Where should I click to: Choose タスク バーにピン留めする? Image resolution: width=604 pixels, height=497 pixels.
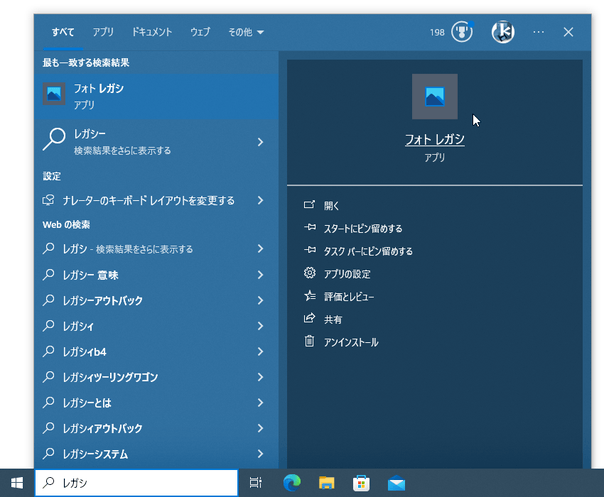coord(368,251)
